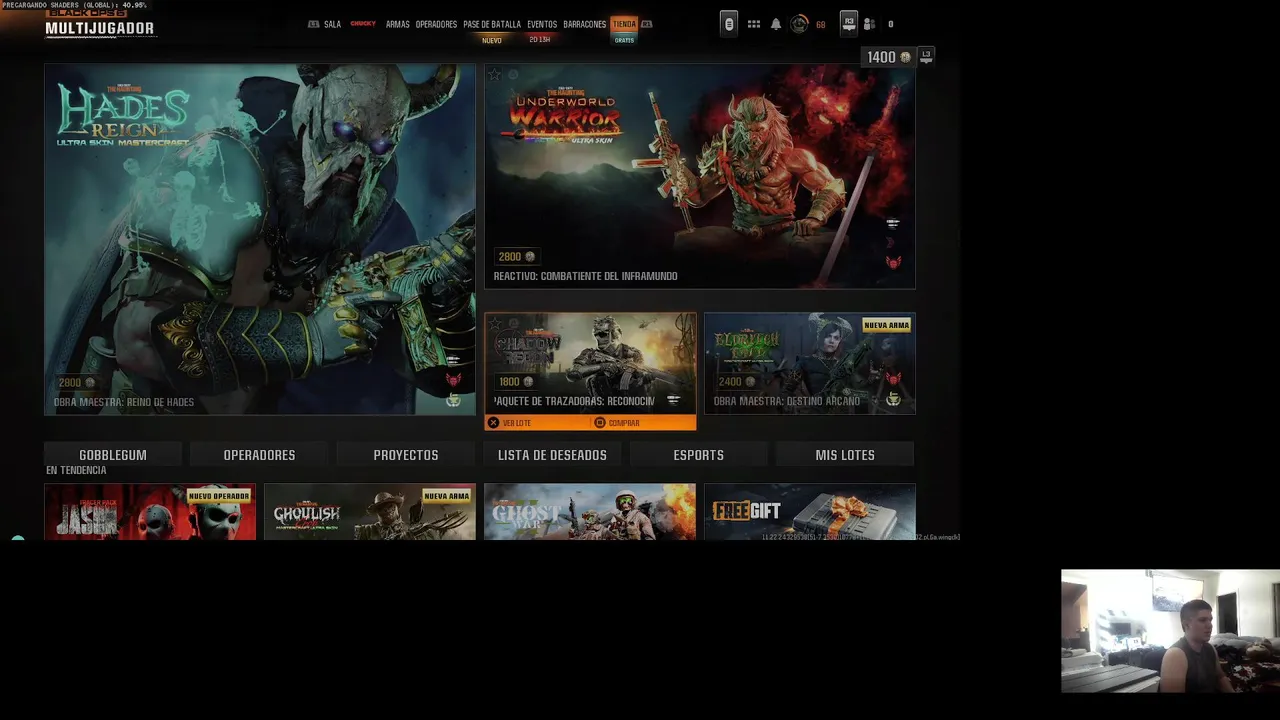The height and width of the screenshot is (720, 1280).
Task: Click the green emblem icon on Eldritch card
Action: [x=893, y=400]
